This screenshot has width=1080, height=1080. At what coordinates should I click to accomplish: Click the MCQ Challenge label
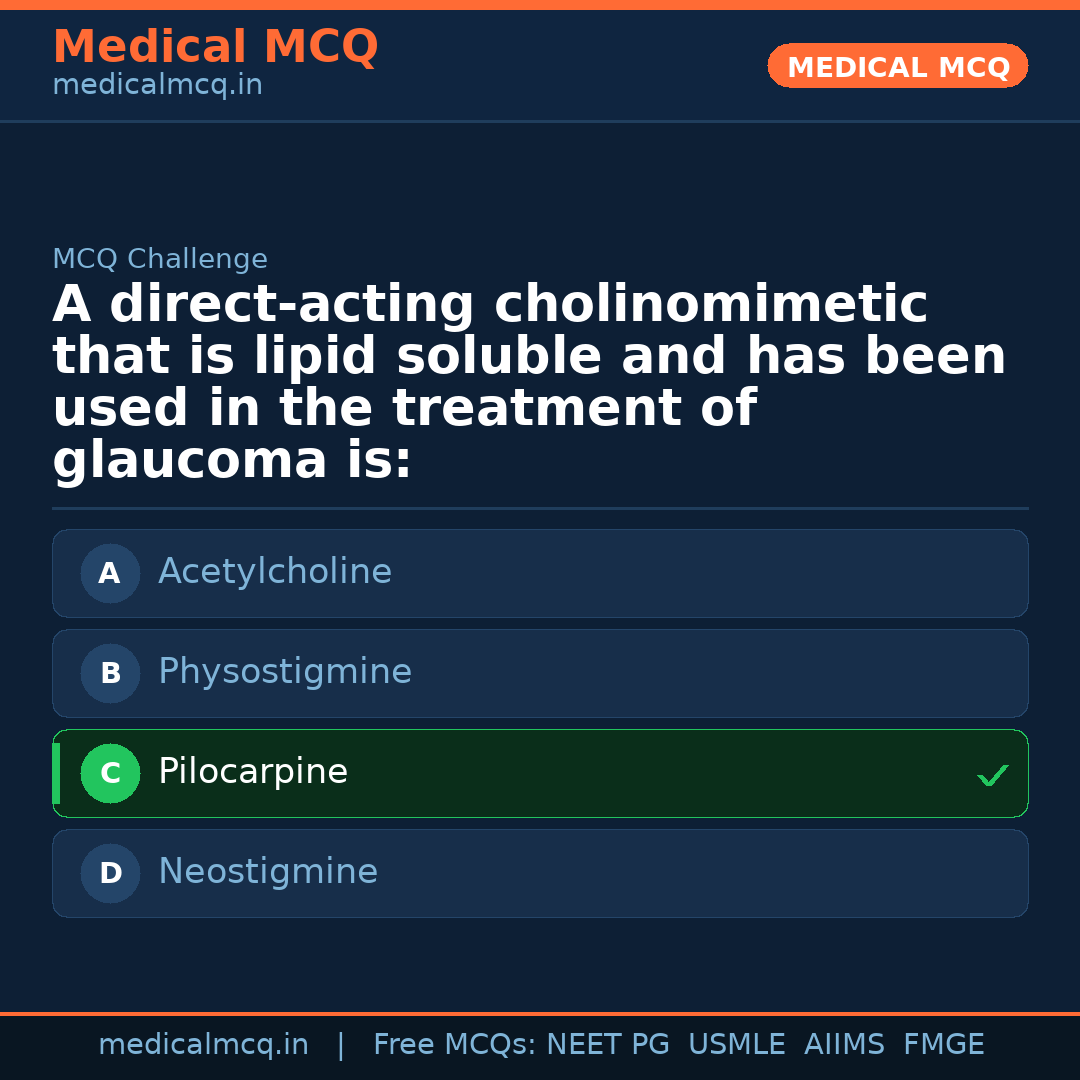[x=160, y=260]
